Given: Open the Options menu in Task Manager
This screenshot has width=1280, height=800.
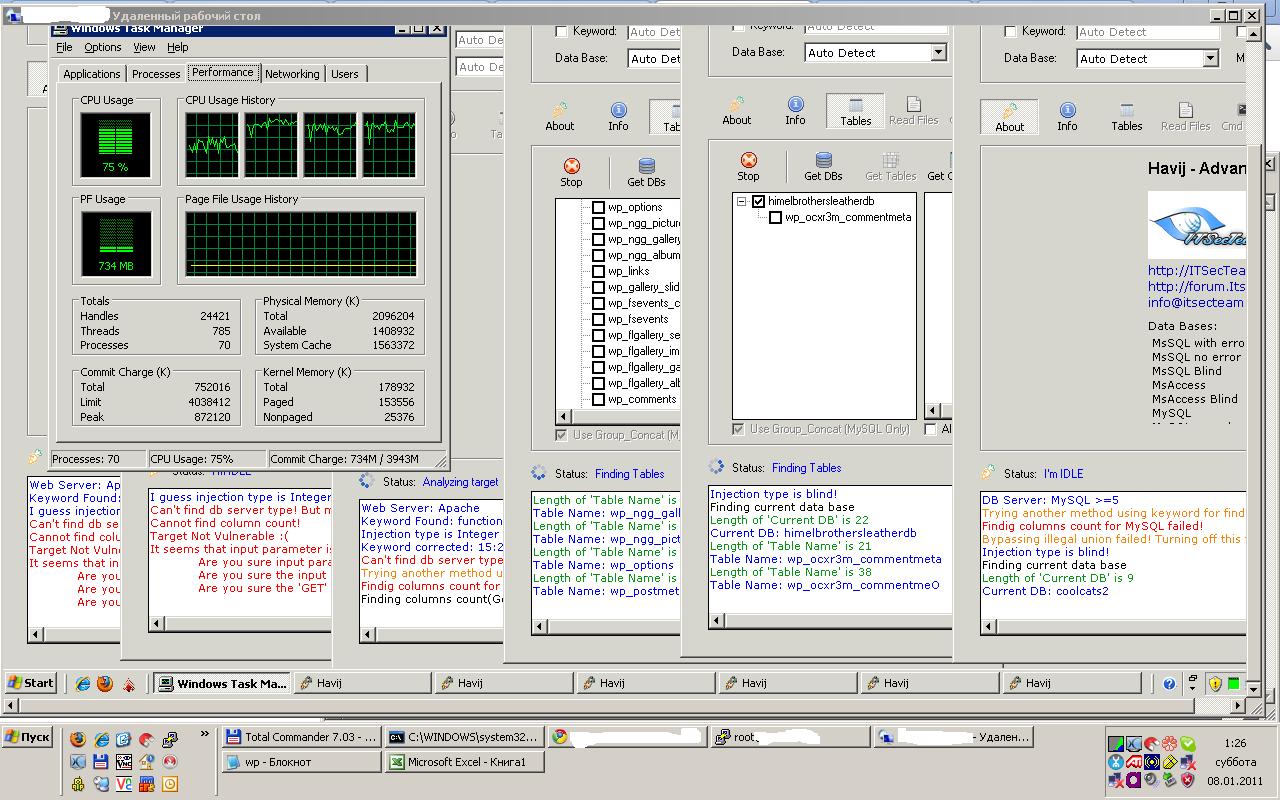Looking at the screenshot, I should [x=102, y=47].
